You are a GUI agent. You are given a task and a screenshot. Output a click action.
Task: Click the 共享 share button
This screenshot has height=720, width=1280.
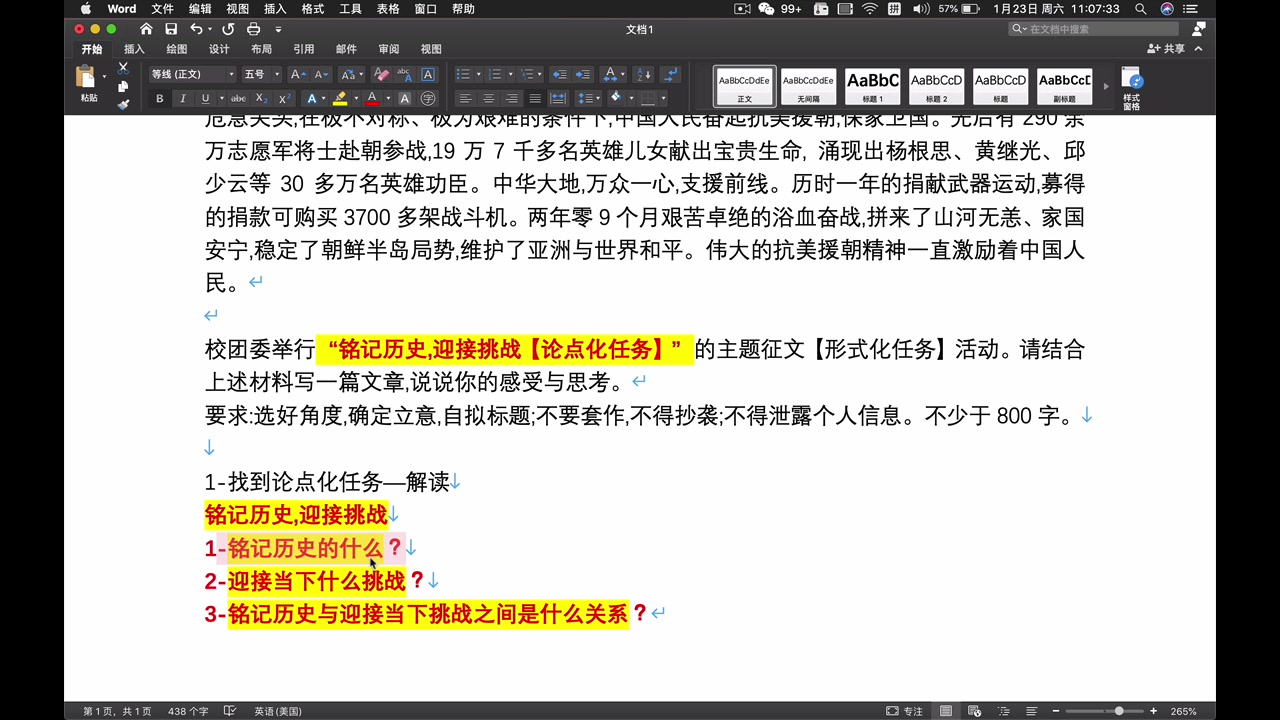click(x=1166, y=49)
